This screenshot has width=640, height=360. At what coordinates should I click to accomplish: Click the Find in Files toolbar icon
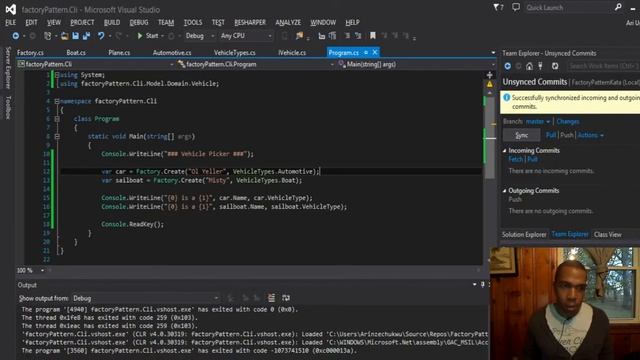coord(300,36)
